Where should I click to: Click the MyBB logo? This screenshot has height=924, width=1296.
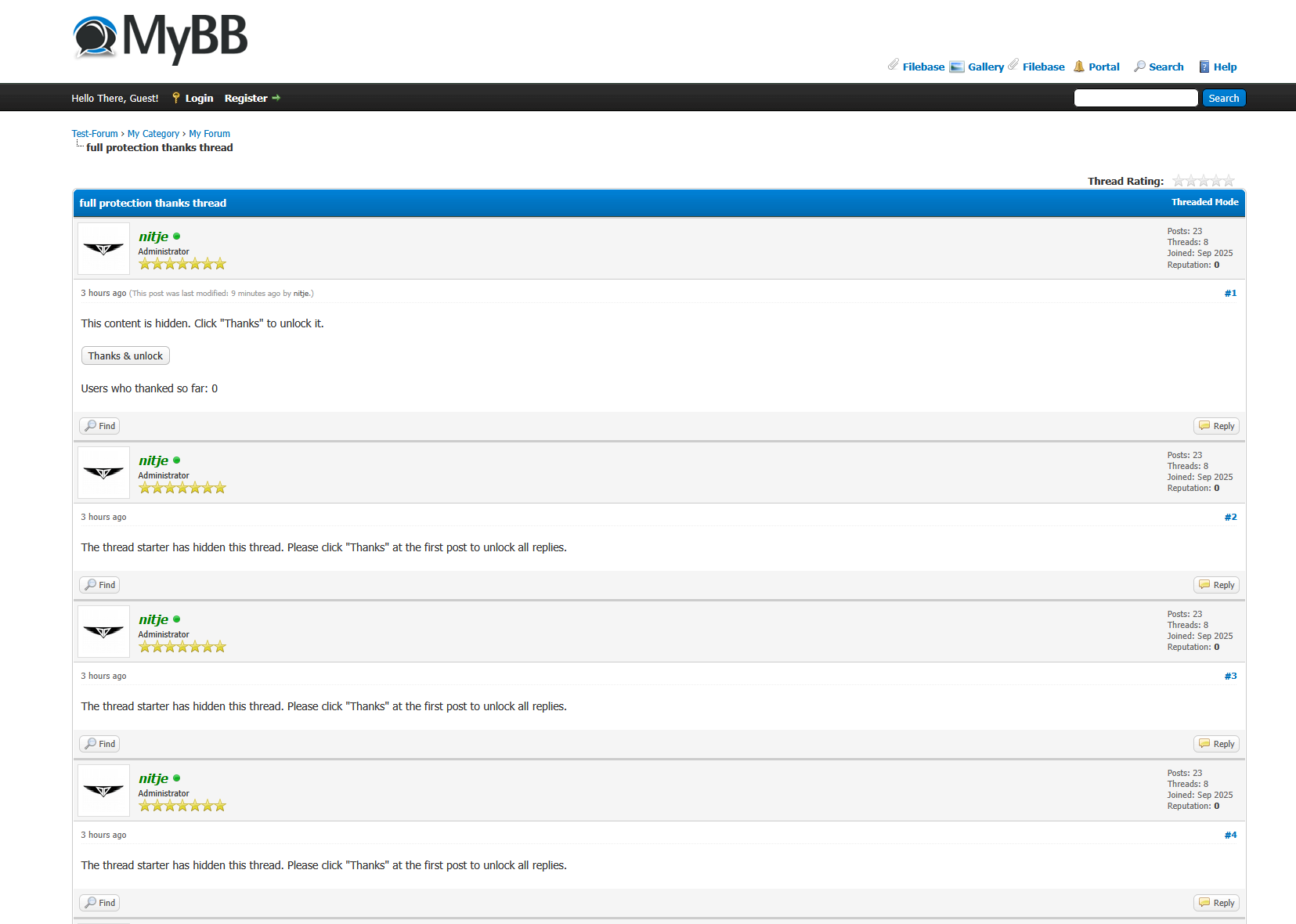(x=161, y=38)
